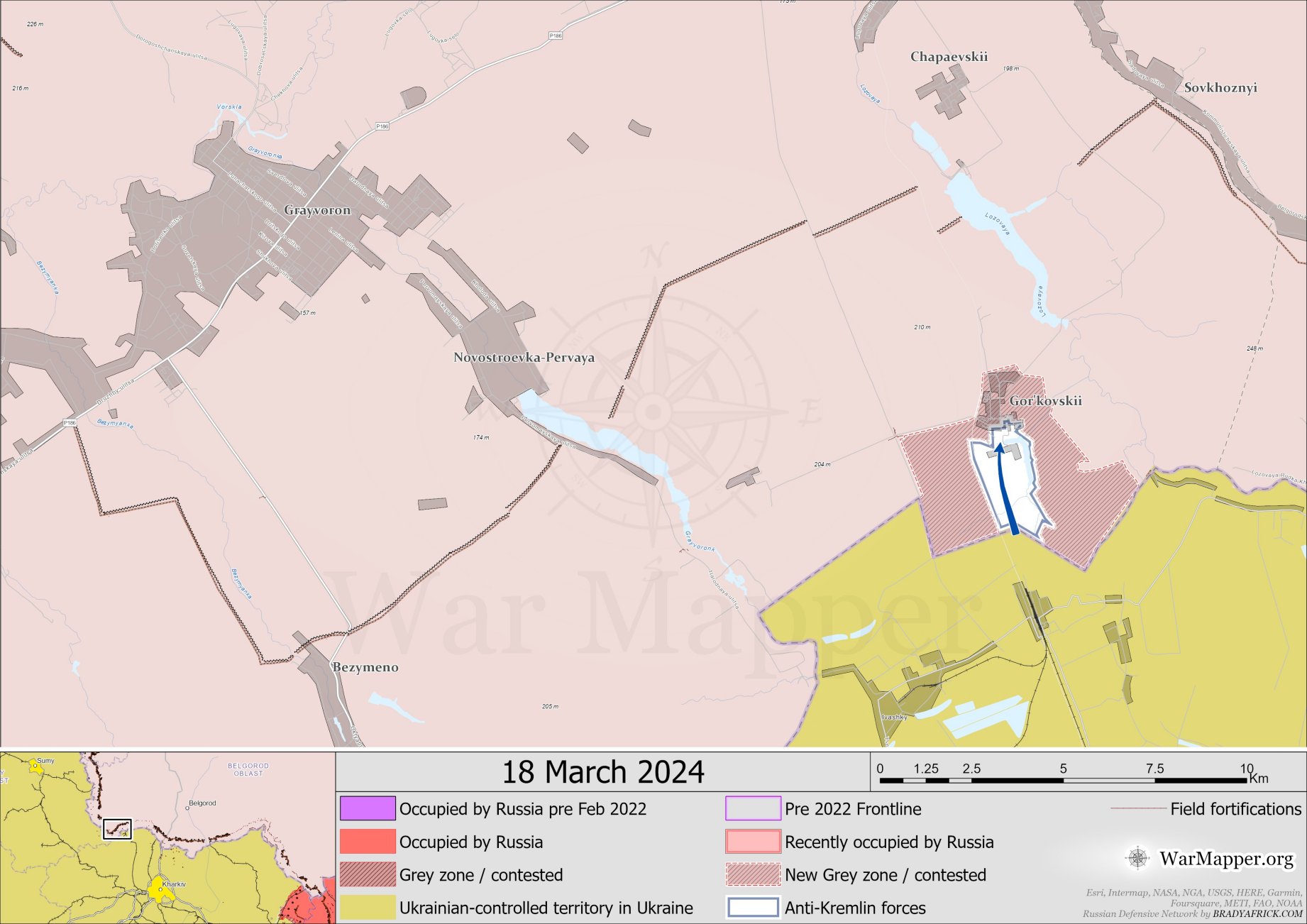The image size is (1307, 924).
Task: Click the Belgorod label on inset map
Action: point(202,803)
